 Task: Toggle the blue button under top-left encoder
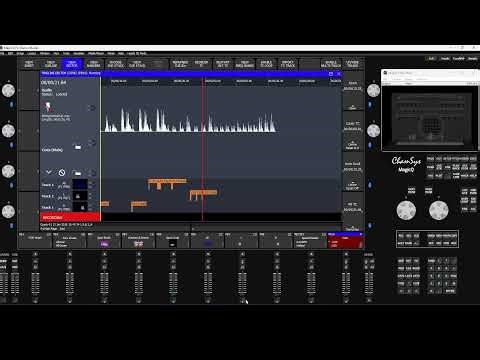point(11,104)
